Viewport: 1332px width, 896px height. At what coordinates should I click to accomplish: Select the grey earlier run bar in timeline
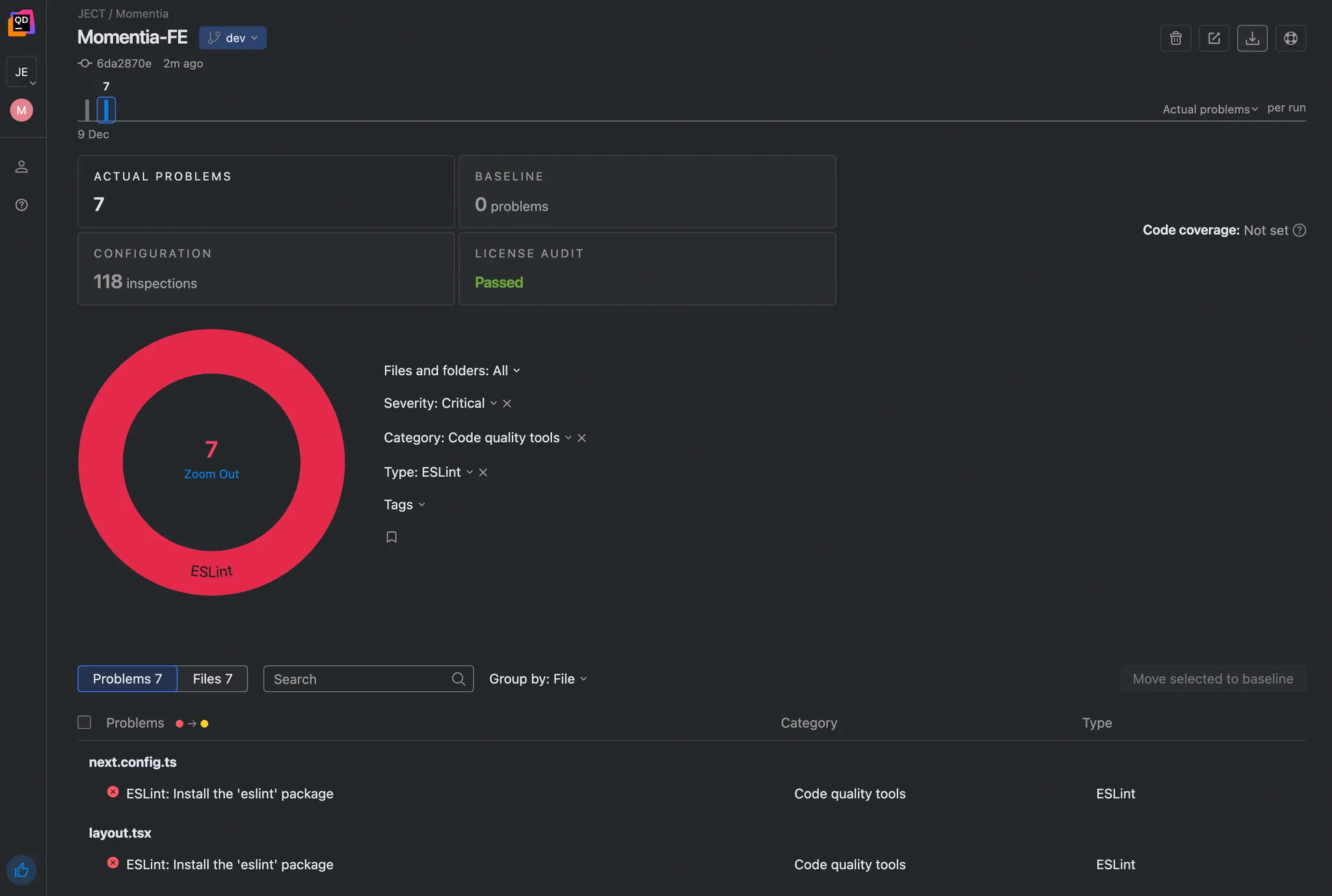point(87,110)
